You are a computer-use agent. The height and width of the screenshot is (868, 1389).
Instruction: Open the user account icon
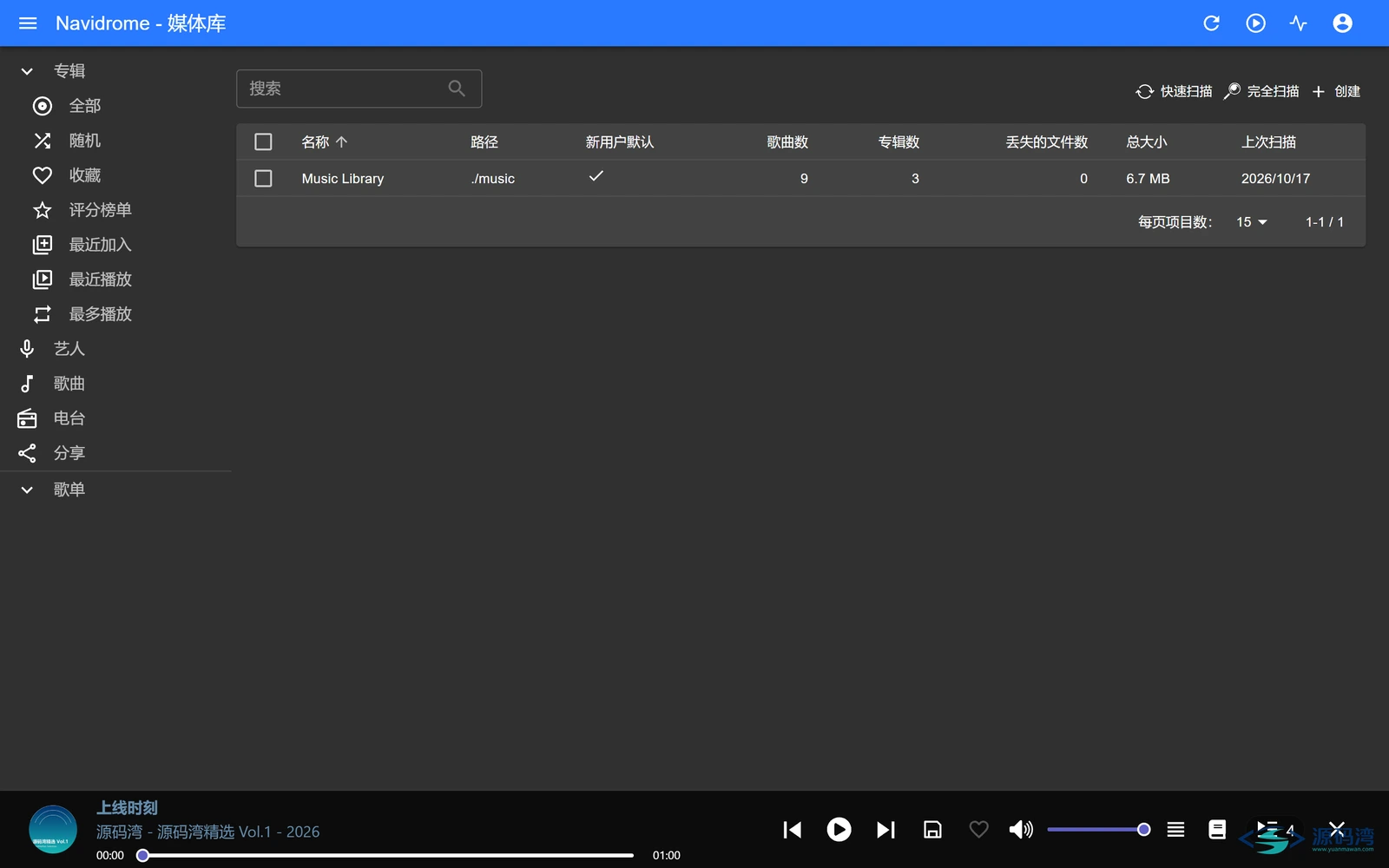(x=1342, y=23)
